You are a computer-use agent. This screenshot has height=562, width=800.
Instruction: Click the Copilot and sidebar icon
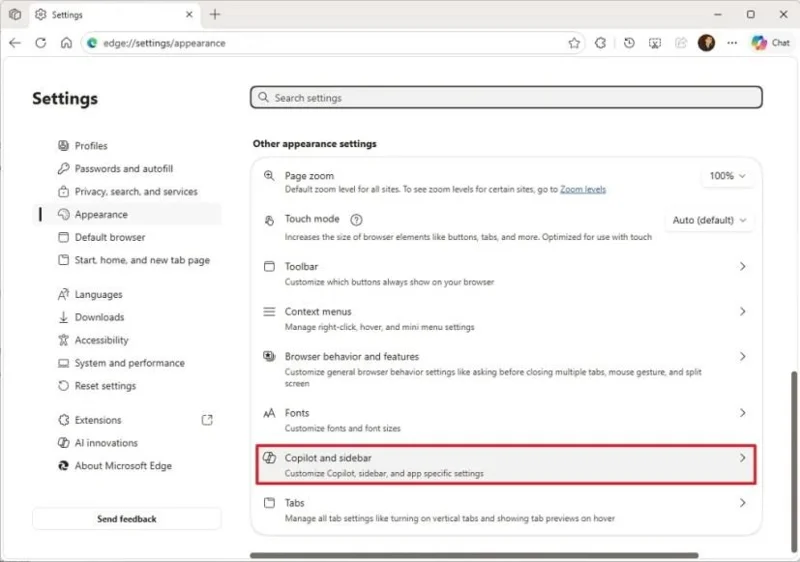pos(269,458)
